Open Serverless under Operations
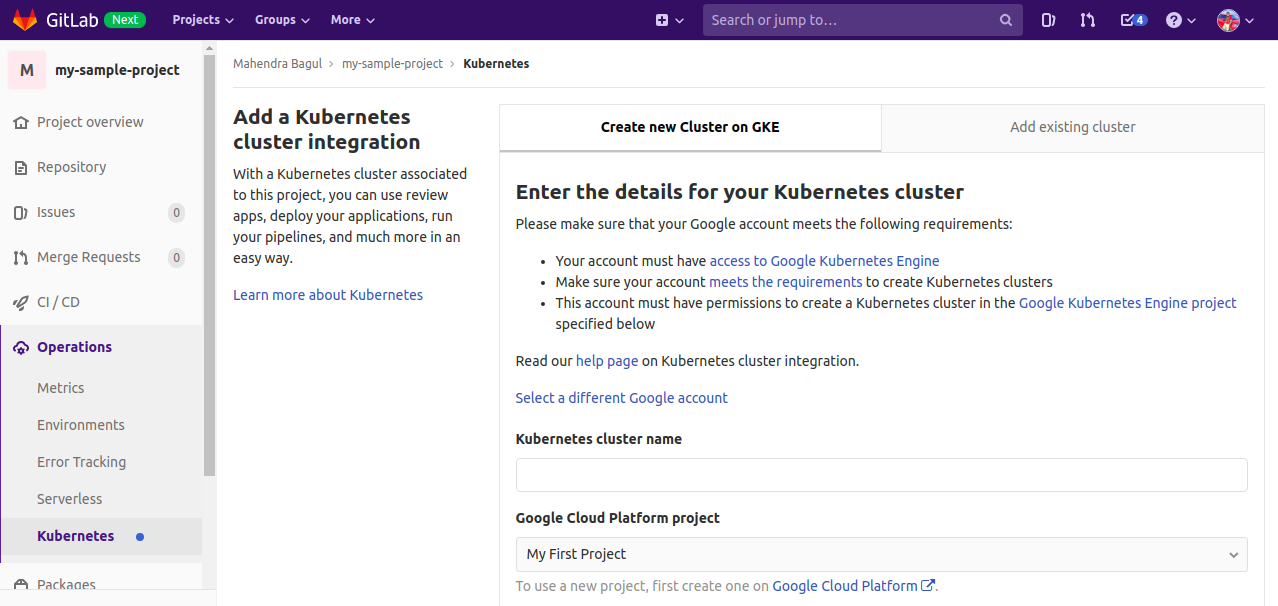Image resolution: width=1278 pixels, height=606 pixels. 70,499
